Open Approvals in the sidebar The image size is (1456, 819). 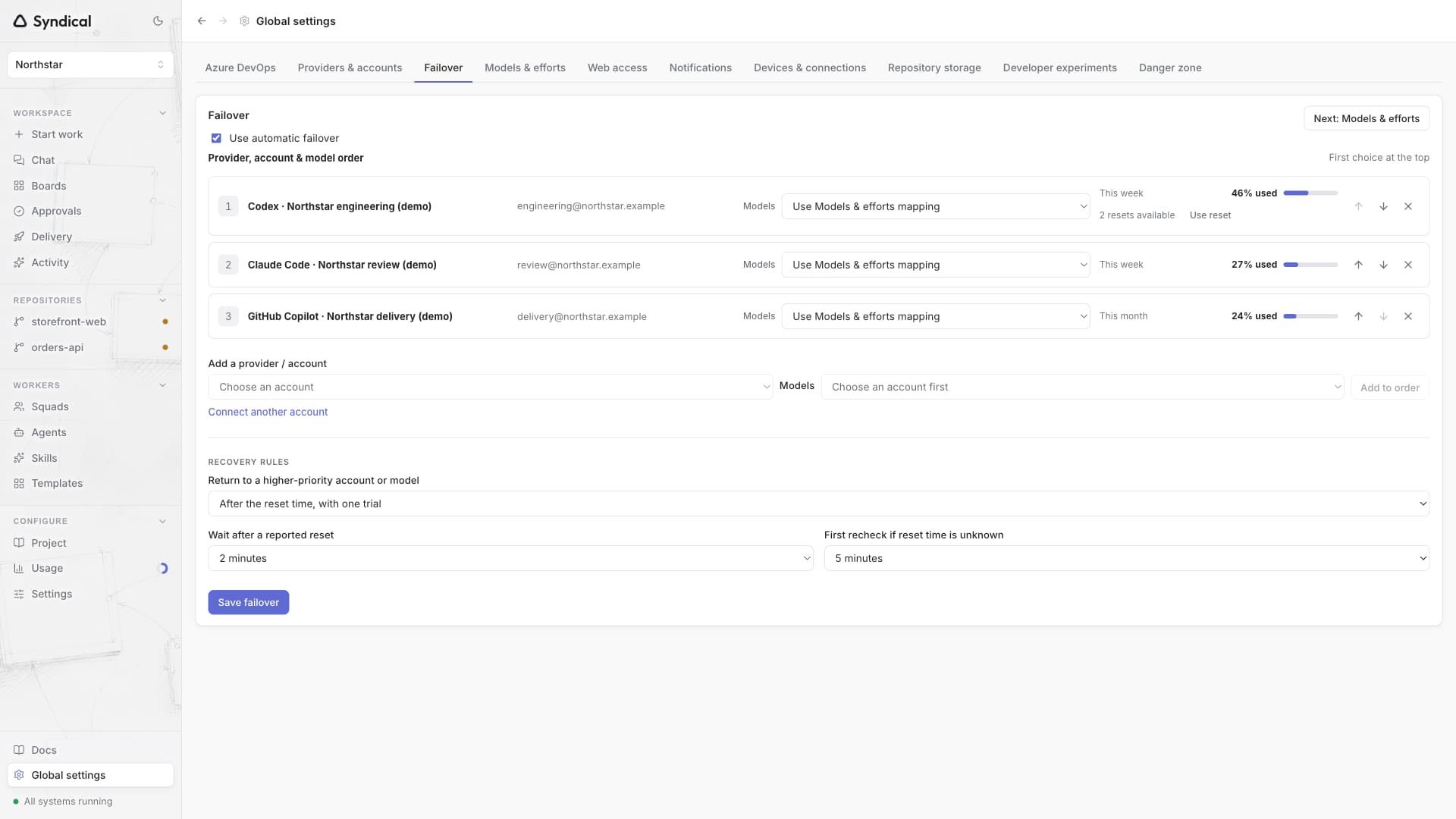pos(90,211)
